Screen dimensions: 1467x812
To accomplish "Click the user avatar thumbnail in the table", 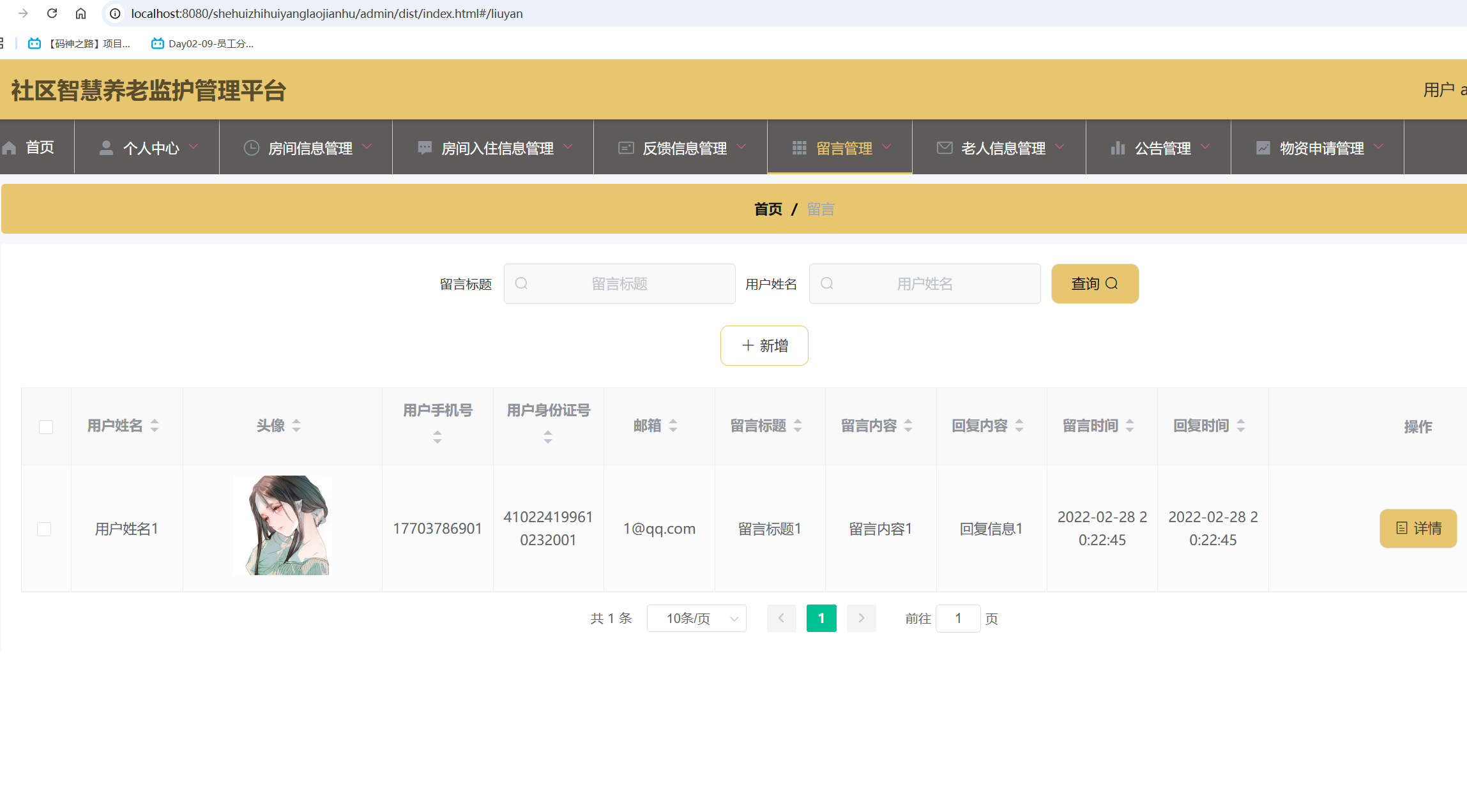I will [x=283, y=525].
